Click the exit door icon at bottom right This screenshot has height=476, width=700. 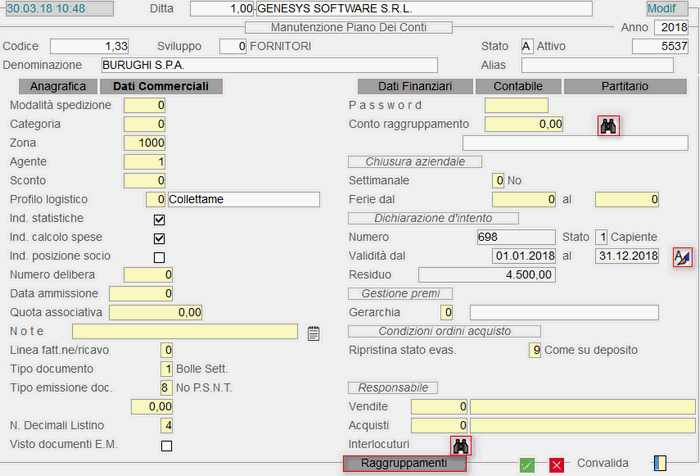(x=659, y=463)
